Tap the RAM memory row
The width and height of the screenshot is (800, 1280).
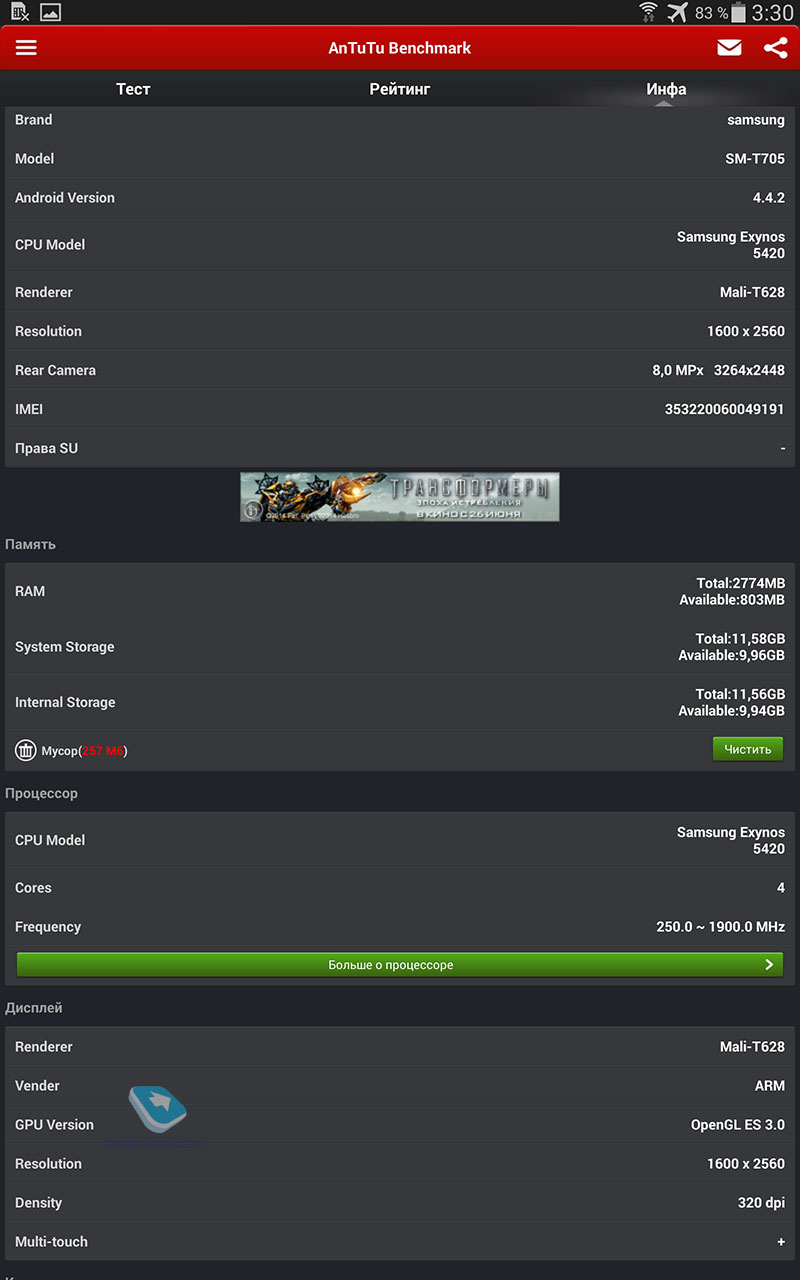(400, 591)
